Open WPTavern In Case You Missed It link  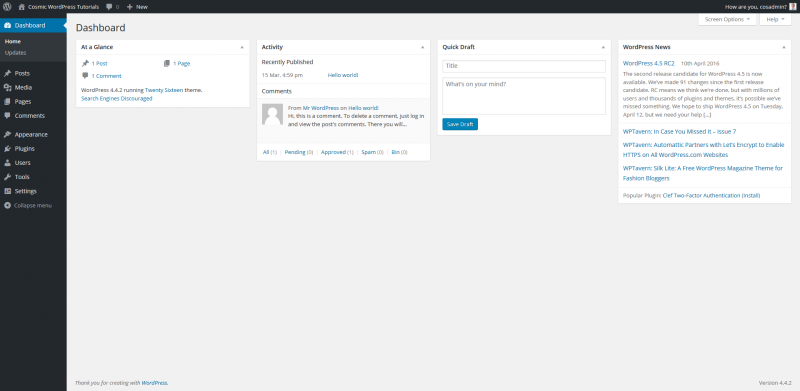pyautogui.click(x=680, y=132)
